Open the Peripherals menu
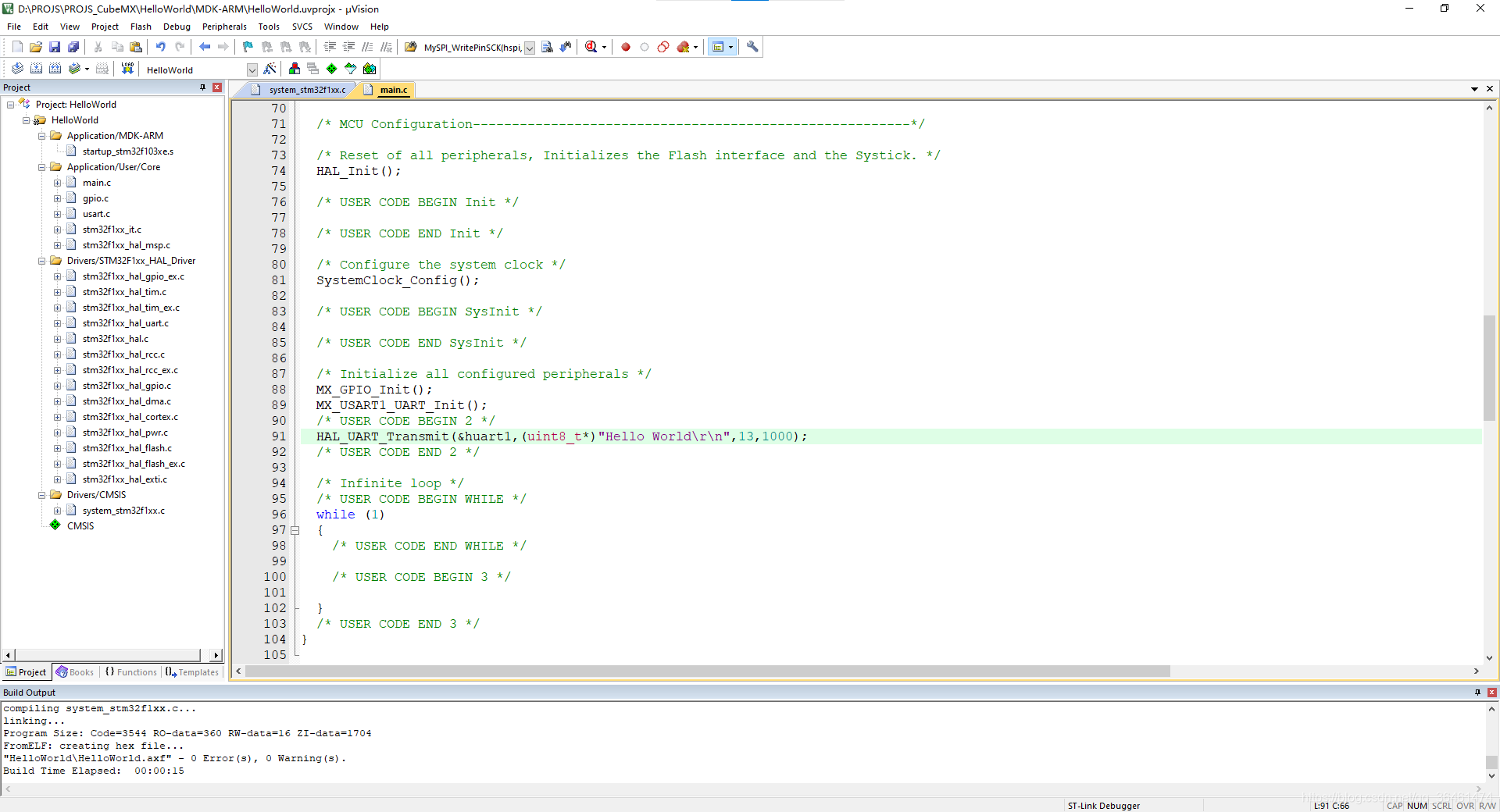Viewport: 1500px width, 812px height. [x=224, y=27]
